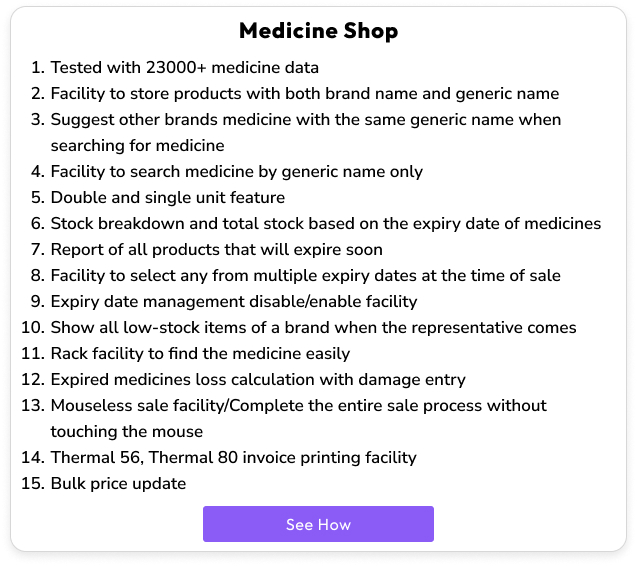
Task: Click 'select any from multiple expiry dates' item
Action: 306,276
